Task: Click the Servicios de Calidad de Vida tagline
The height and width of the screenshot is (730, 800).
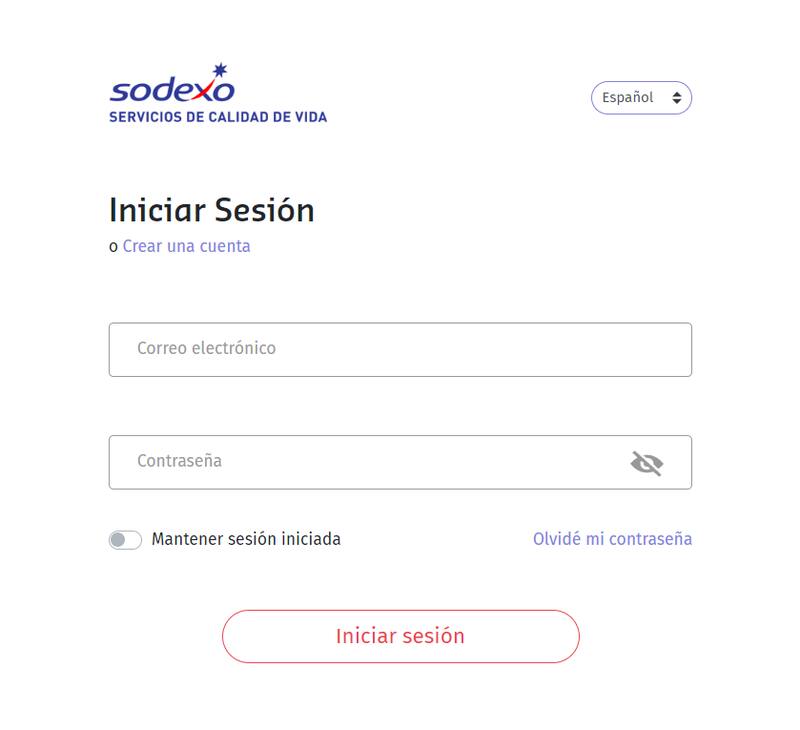Action: 218,117
